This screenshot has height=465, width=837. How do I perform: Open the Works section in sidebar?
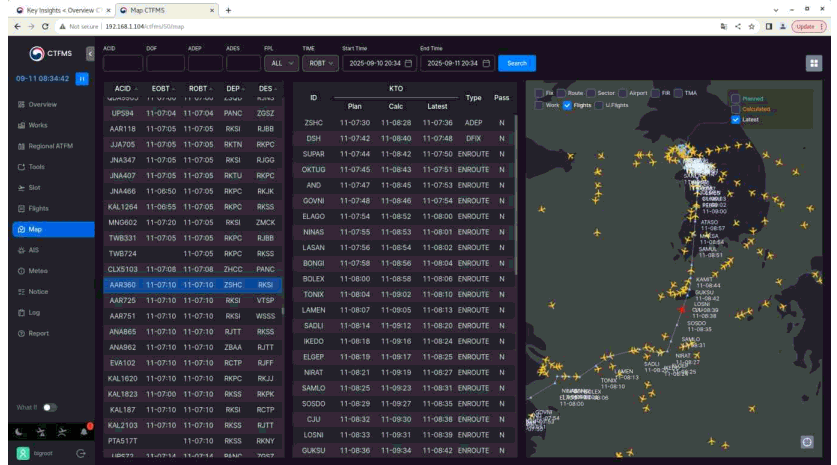pos(53,125)
